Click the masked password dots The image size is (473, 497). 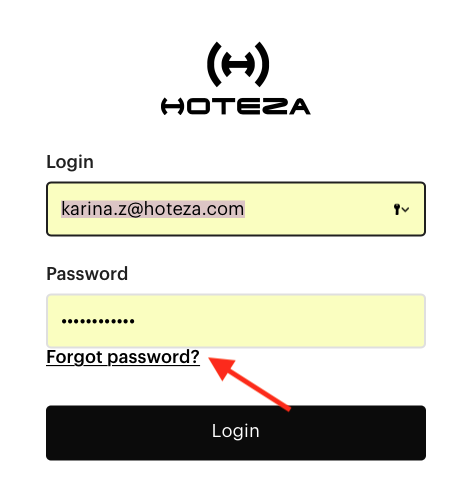click(x=98, y=321)
